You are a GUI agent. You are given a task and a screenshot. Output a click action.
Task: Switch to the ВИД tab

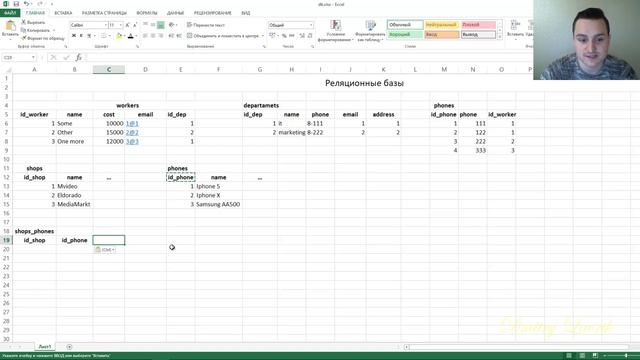245,13
